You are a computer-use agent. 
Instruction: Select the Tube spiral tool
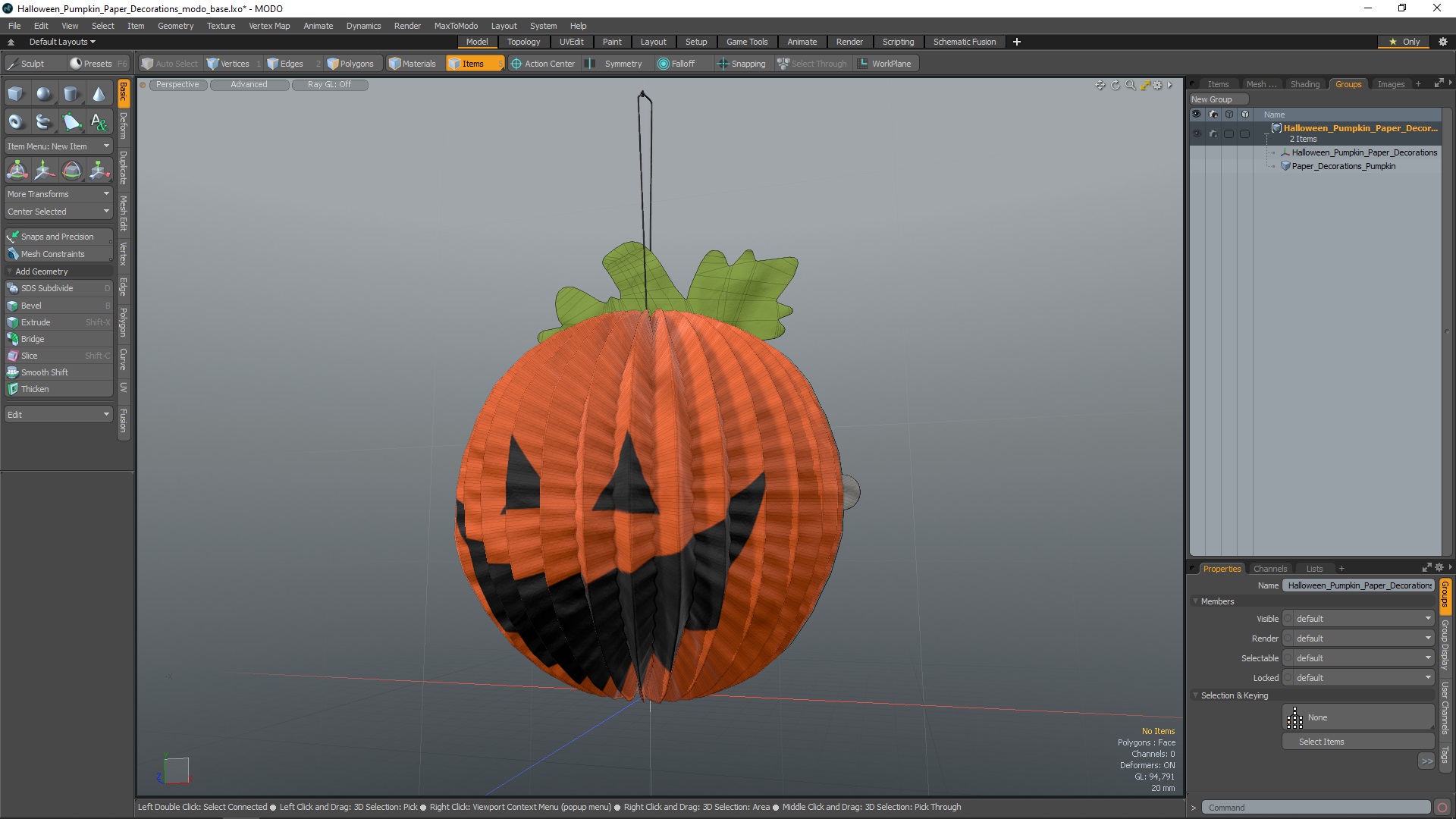coord(44,121)
